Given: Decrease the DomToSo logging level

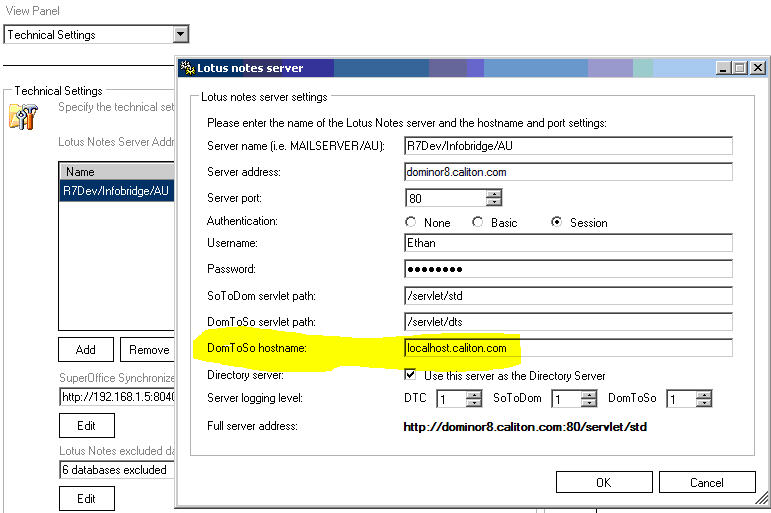Looking at the screenshot, I should (x=704, y=402).
